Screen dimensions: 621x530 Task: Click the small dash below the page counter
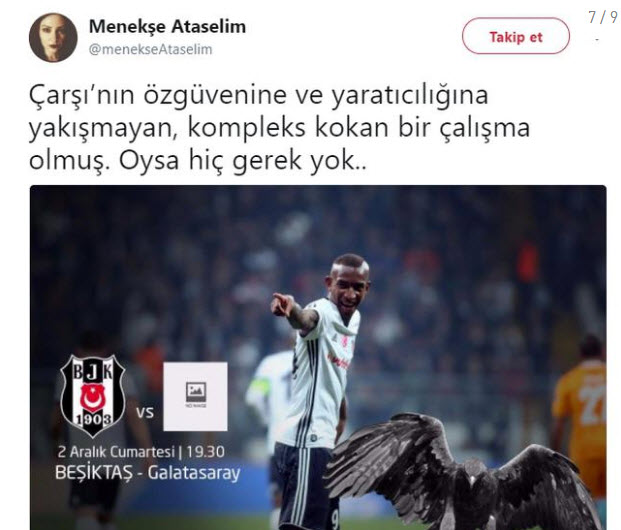pyautogui.click(x=597, y=39)
